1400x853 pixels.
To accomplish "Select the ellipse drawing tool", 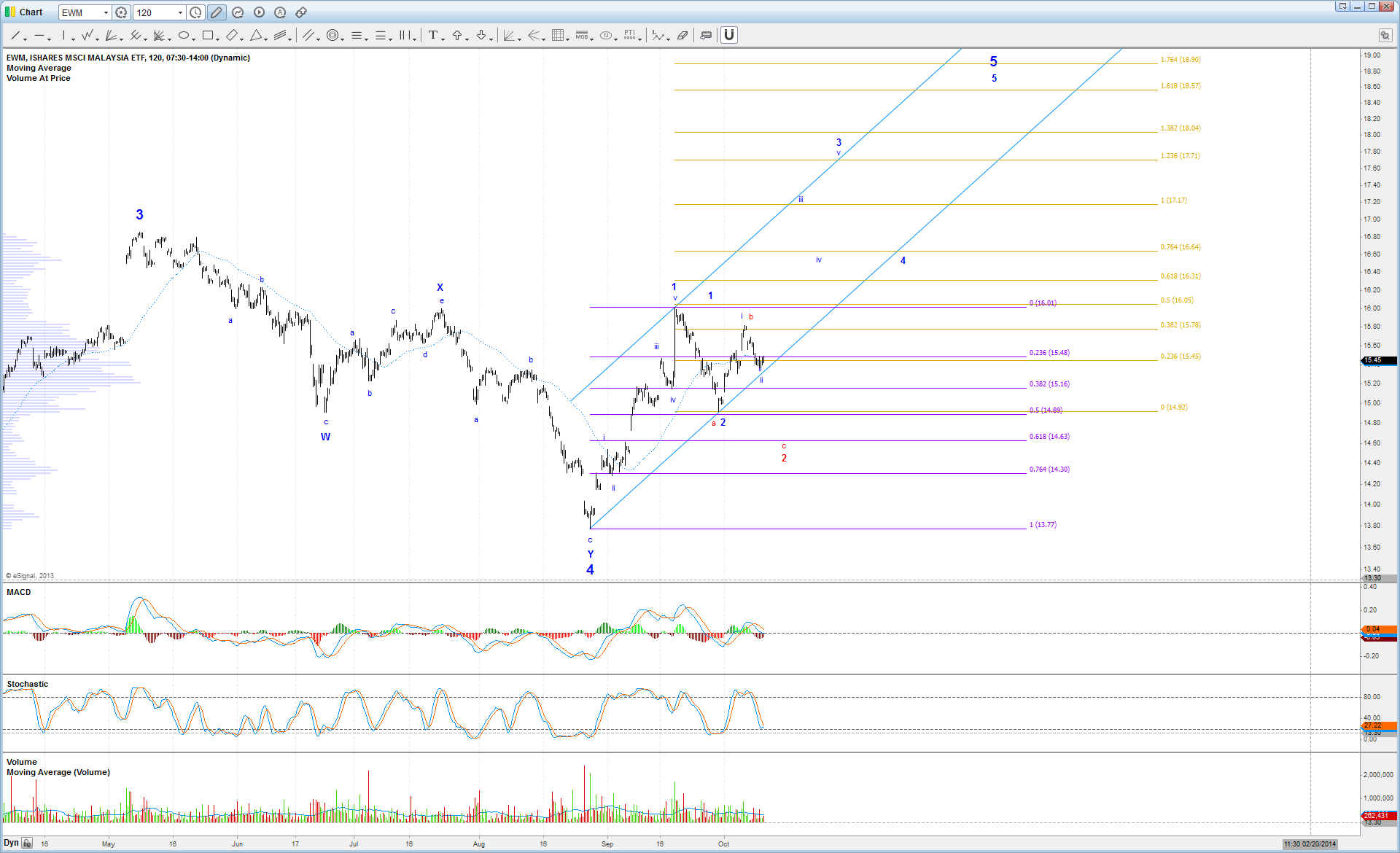I will 184,35.
